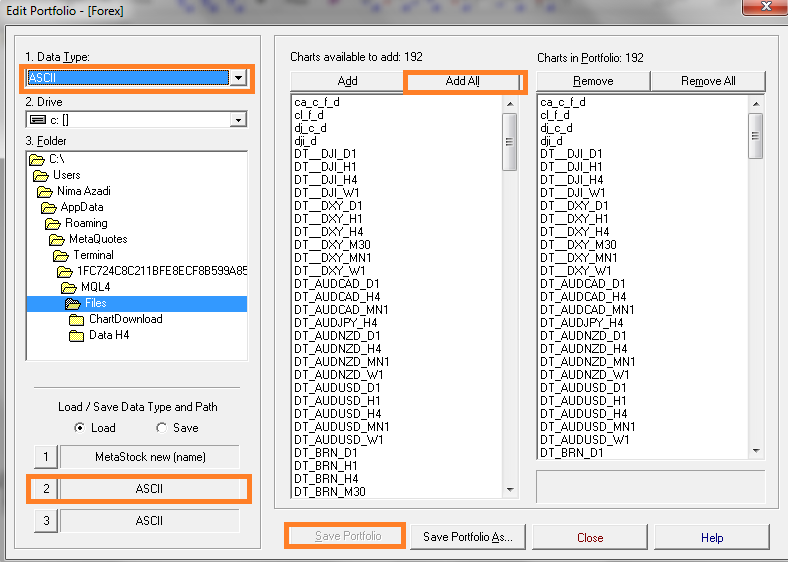Click the Add button
Viewport: 788px width, 562px height.
click(x=347, y=81)
